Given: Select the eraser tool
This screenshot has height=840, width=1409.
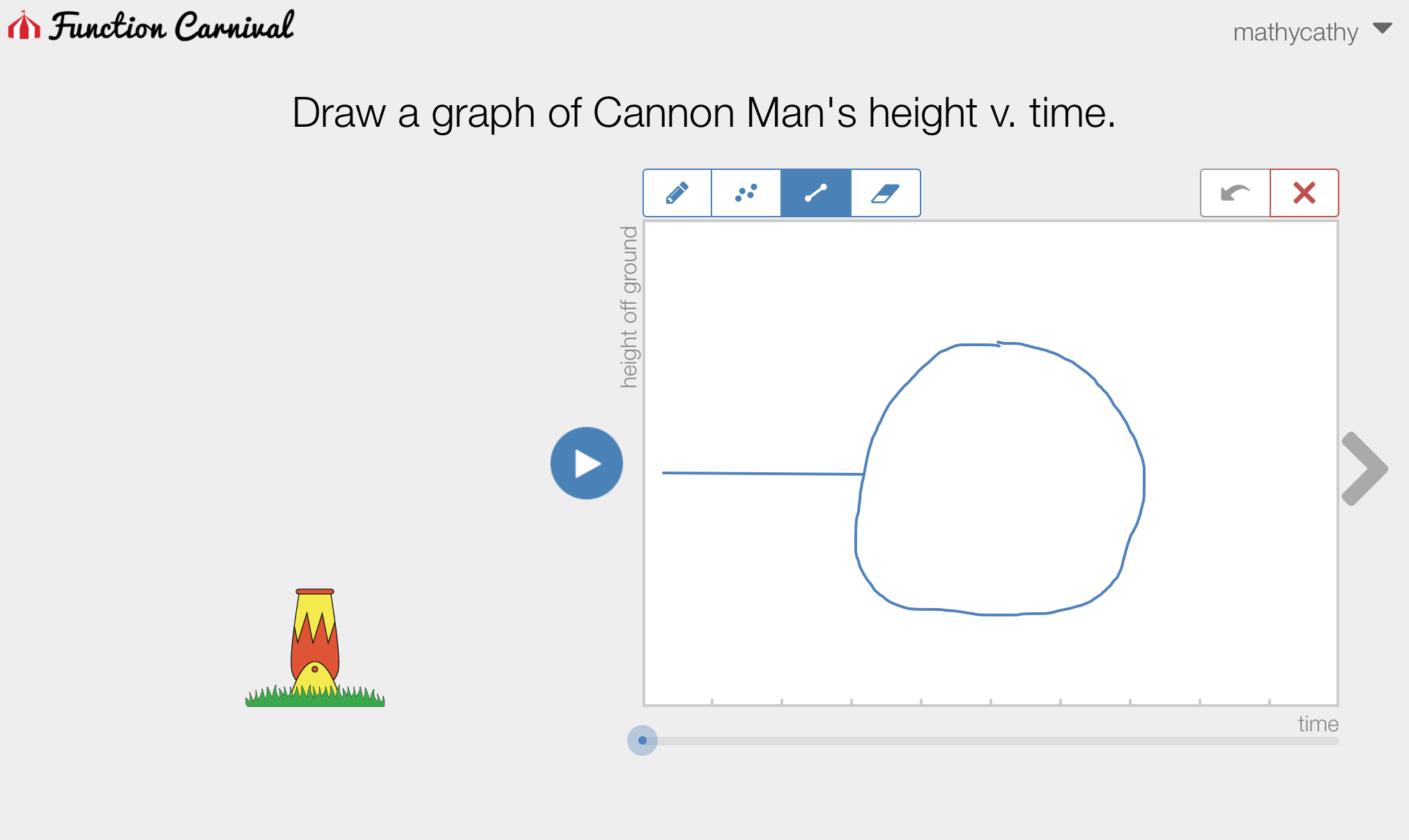Looking at the screenshot, I should [885, 193].
